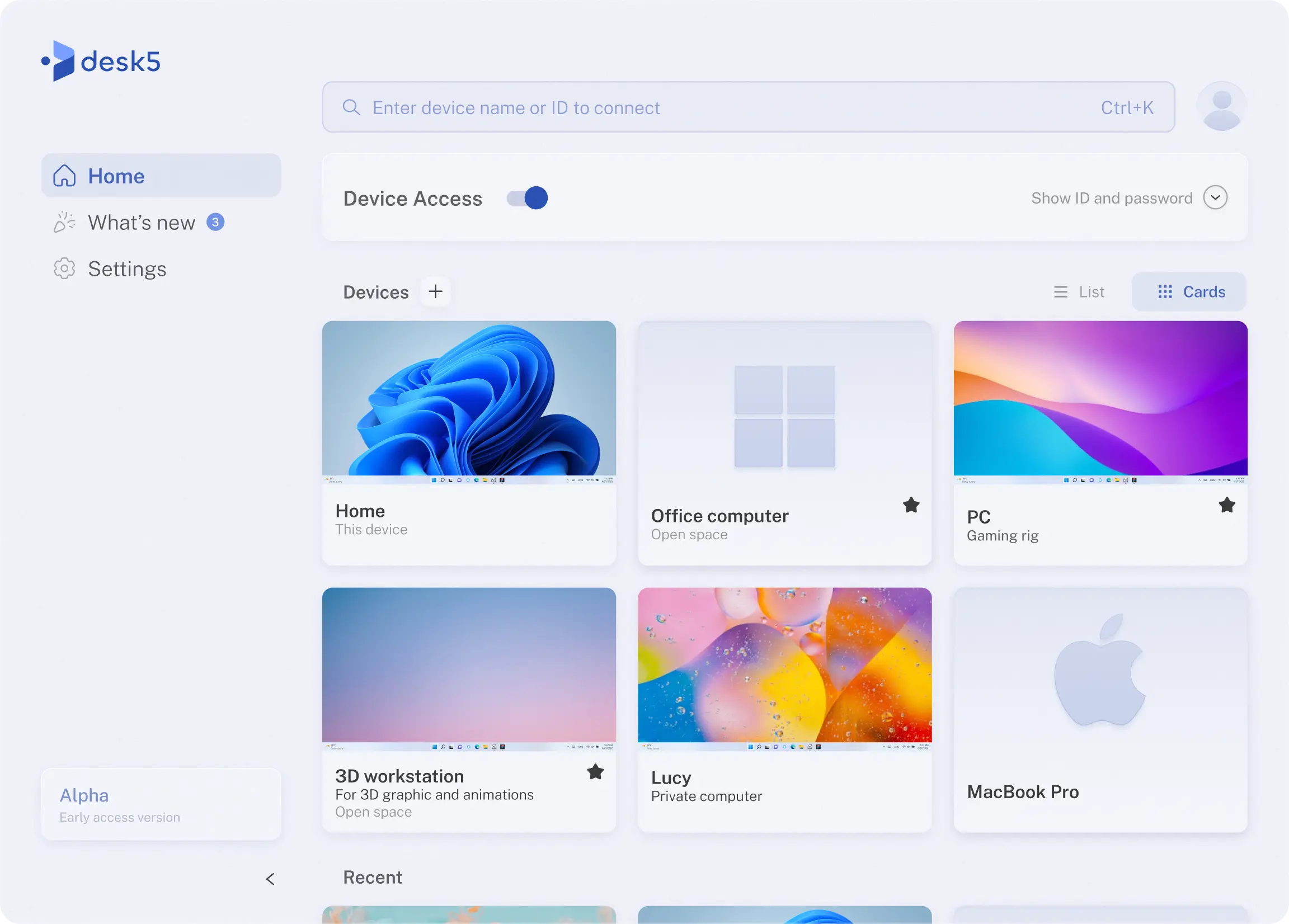Click the Alpha early access card
The height and width of the screenshot is (924, 1289).
(161, 805)
